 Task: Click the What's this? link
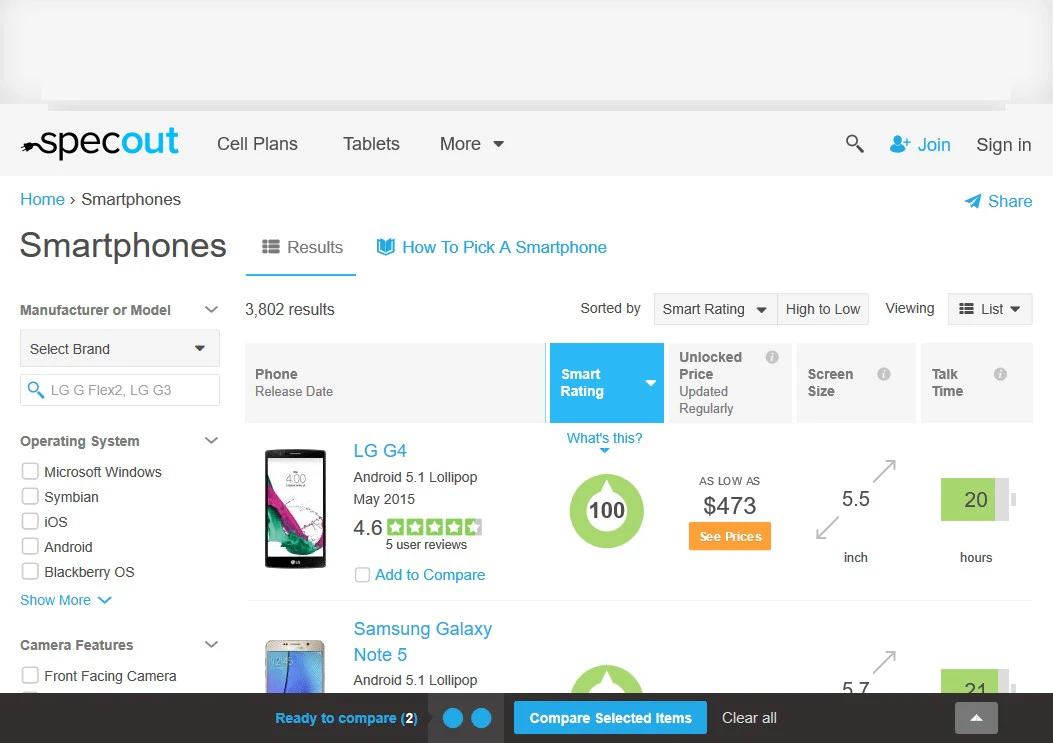[604, 439]
